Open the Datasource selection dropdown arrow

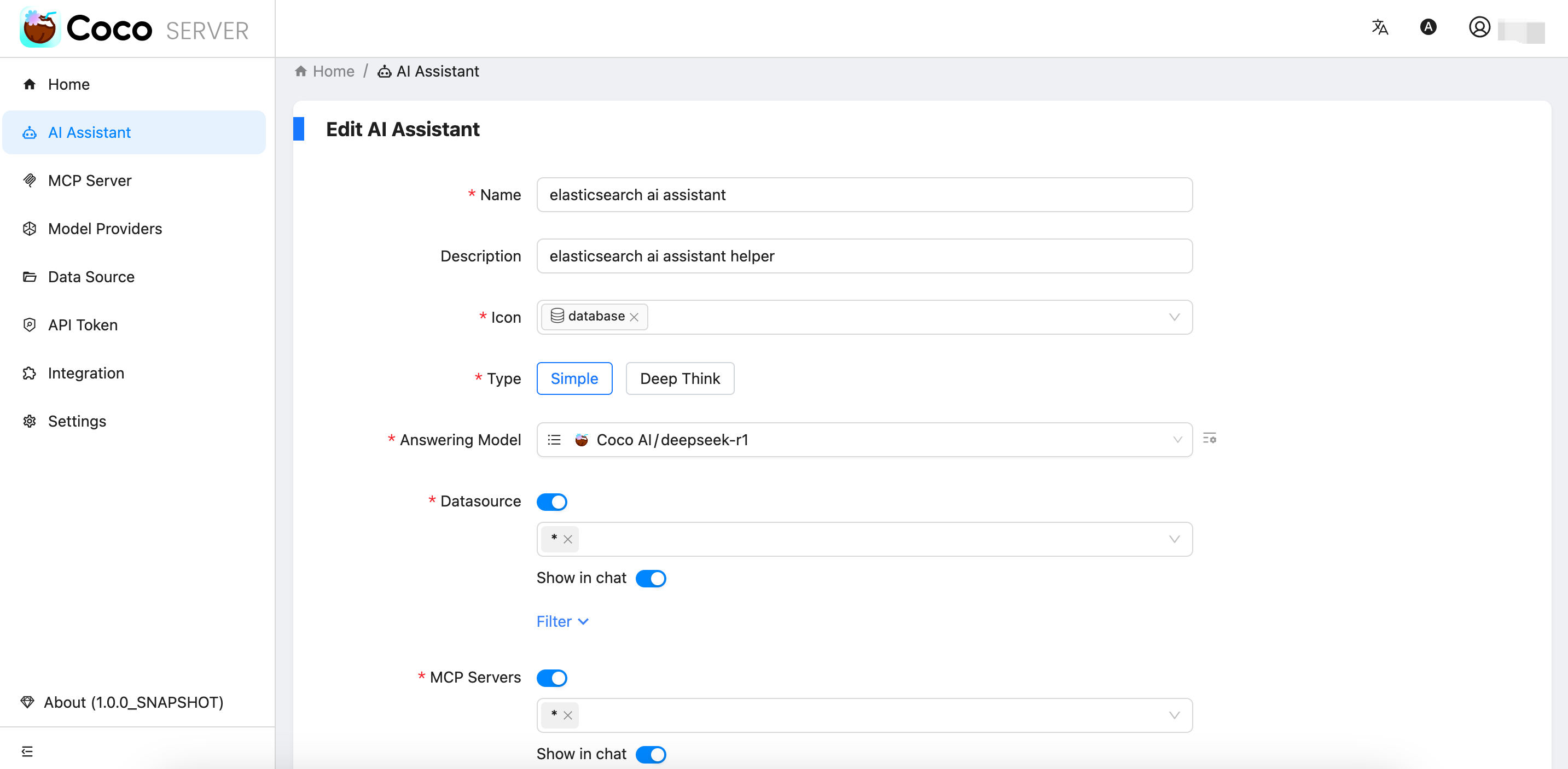tap(1174, 539)
